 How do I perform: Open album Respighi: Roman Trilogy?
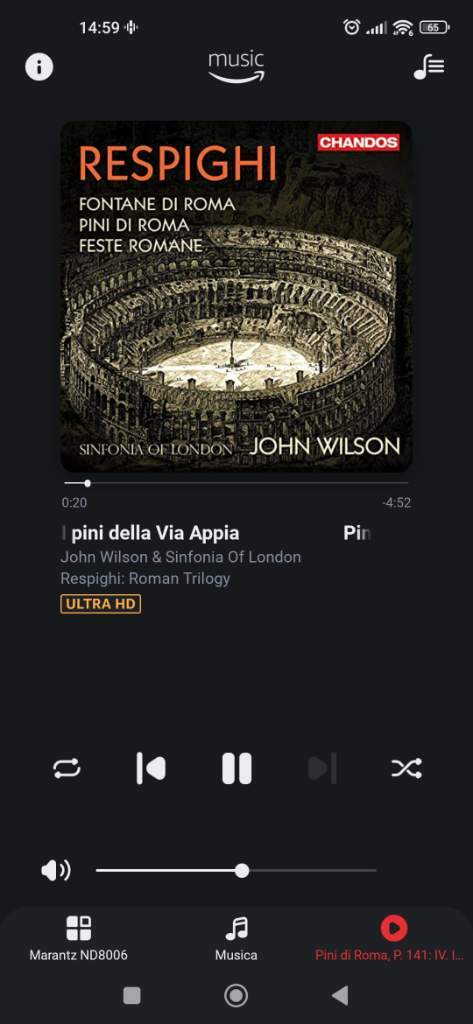click(145, 579)
